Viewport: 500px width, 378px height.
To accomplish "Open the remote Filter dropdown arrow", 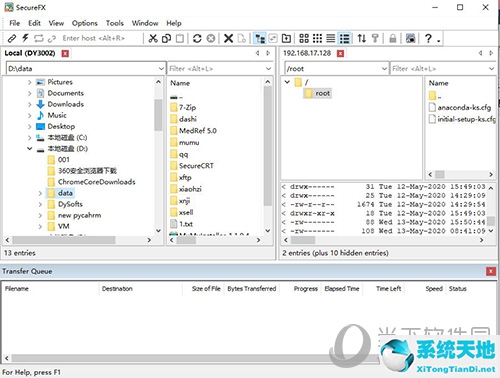I will tap(491, 69).
